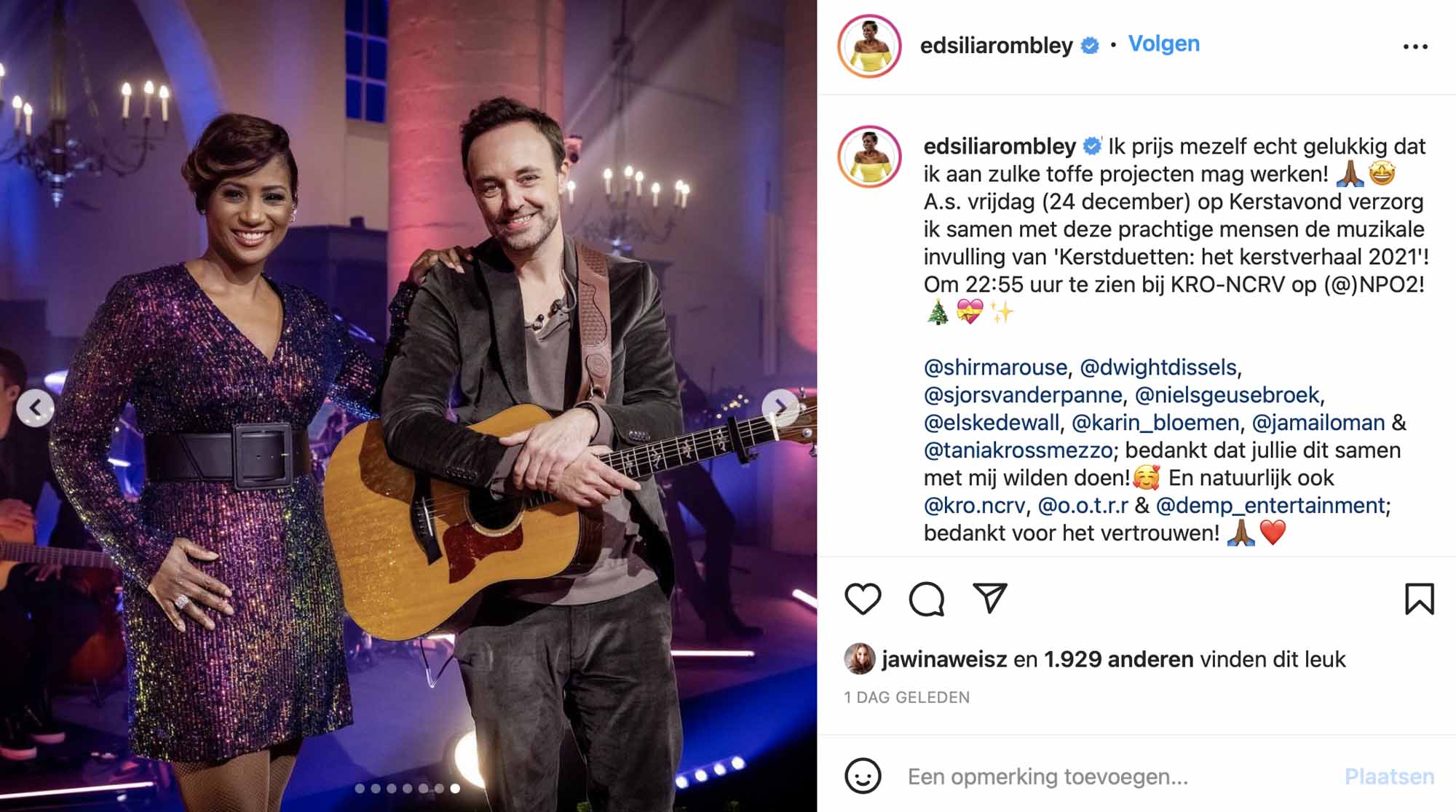Open the three-dots more options menu

coord(1415,47)
